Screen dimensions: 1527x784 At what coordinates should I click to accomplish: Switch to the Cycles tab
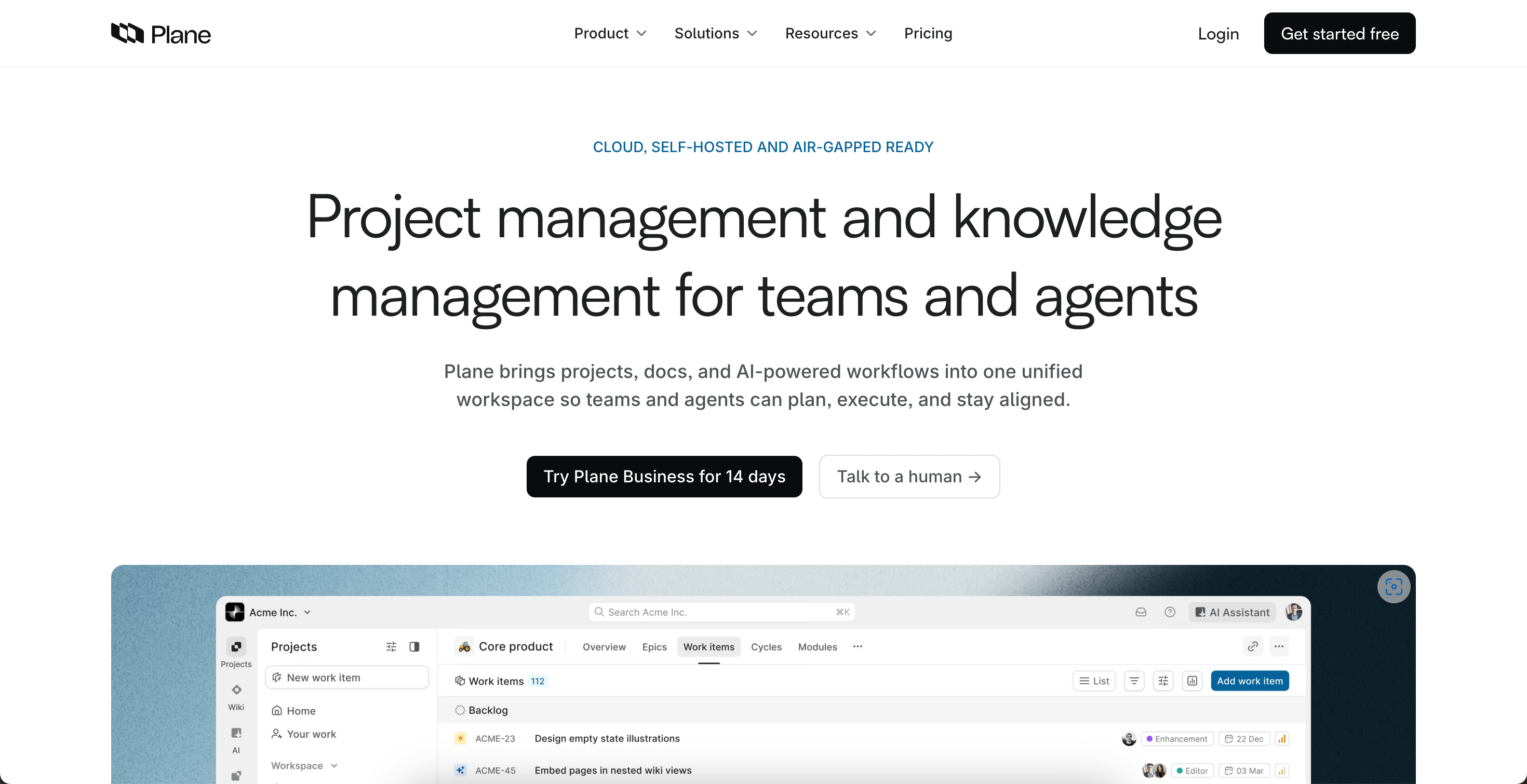[766, 647]
